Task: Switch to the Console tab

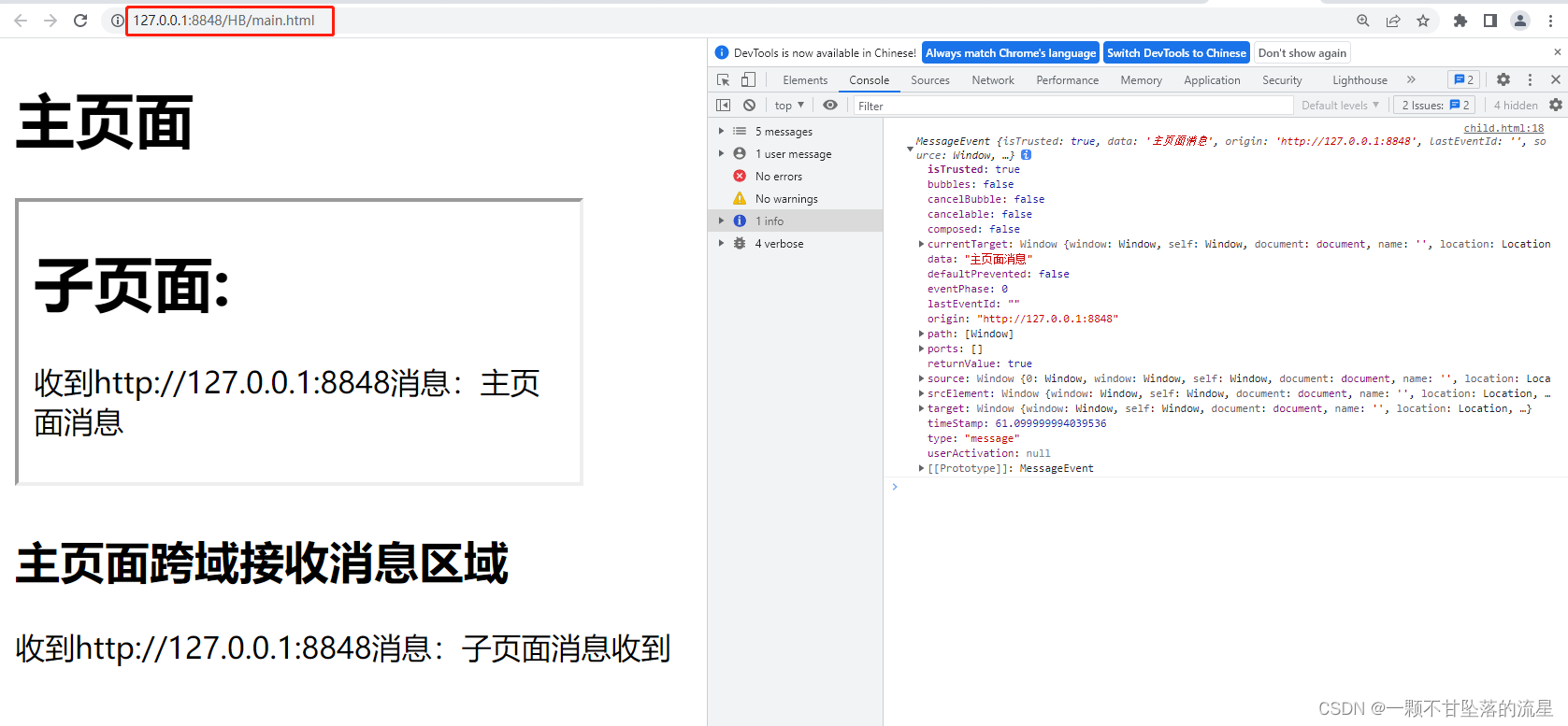Action: 870,80
